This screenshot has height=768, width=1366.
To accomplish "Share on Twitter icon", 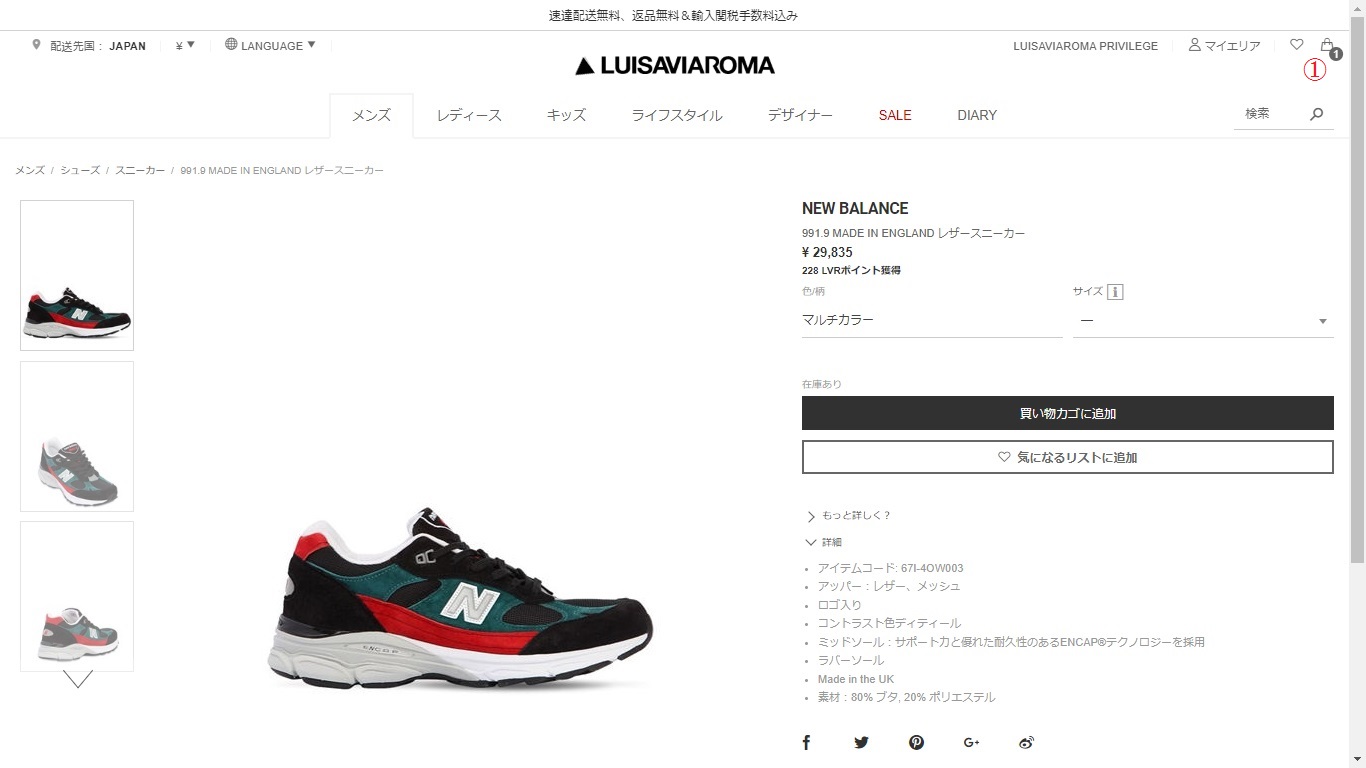I will 861,742.
